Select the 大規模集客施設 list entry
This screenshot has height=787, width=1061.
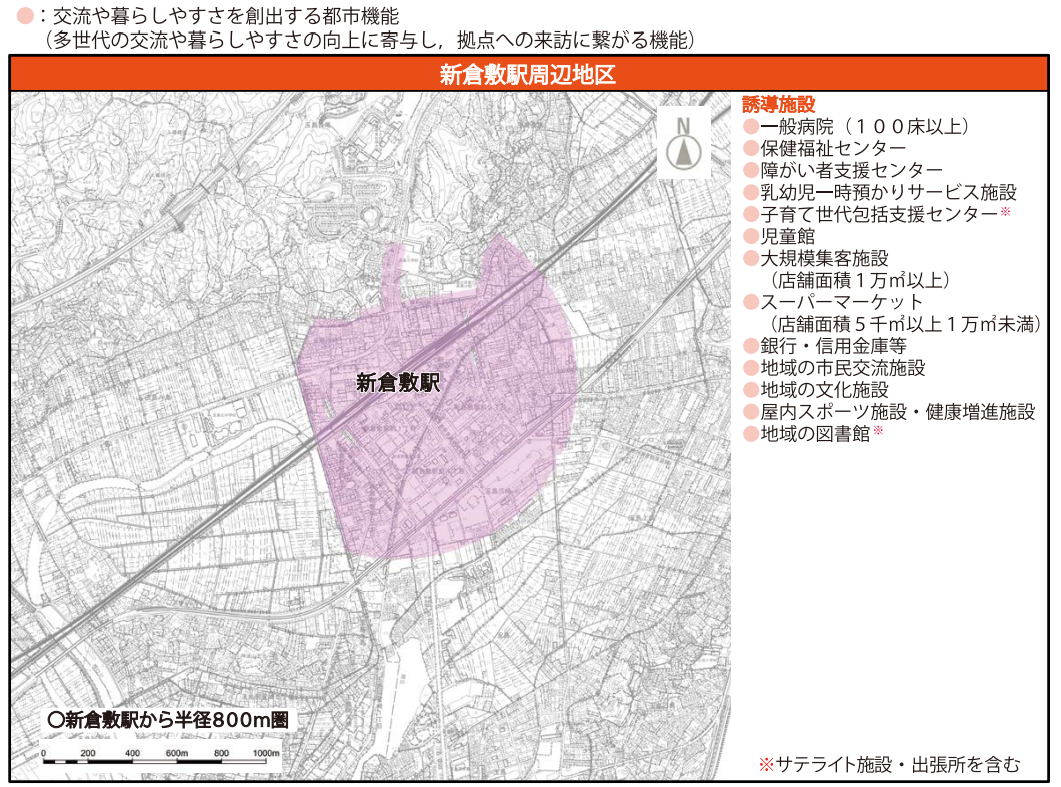824,259
